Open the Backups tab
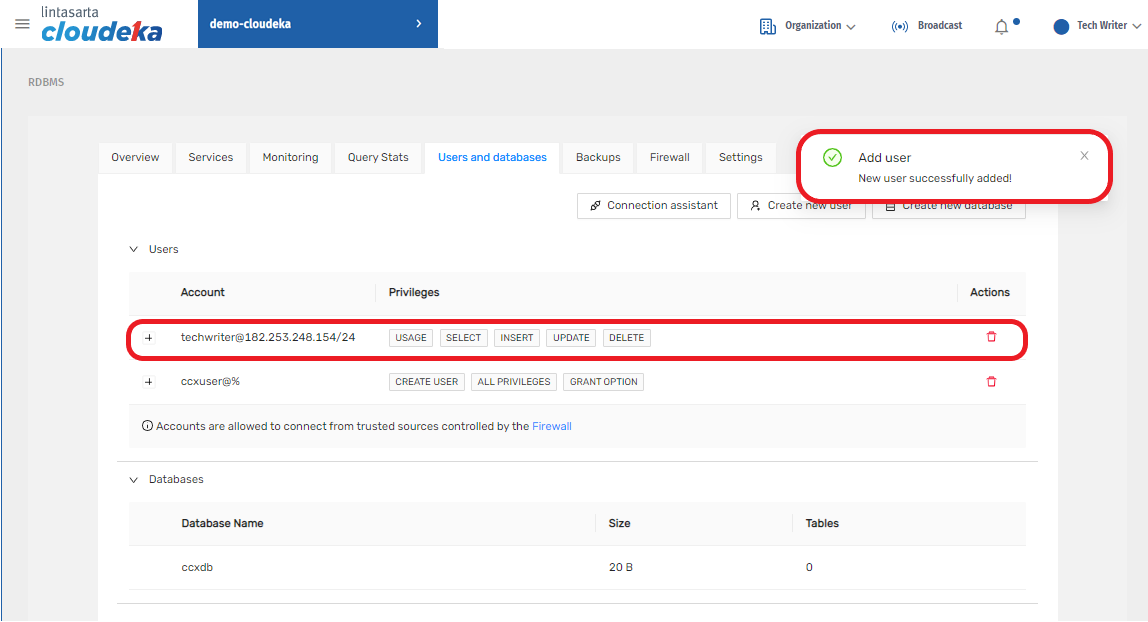1148x622 pixels. click(x=598, y=158)
